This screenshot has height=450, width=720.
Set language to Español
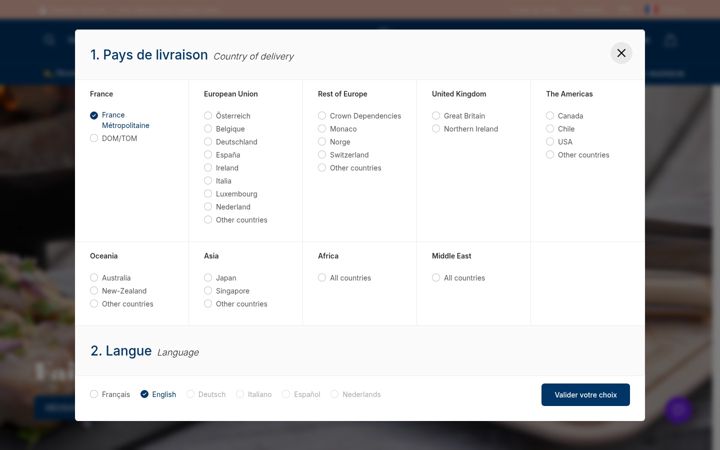(x=301, y=394)
